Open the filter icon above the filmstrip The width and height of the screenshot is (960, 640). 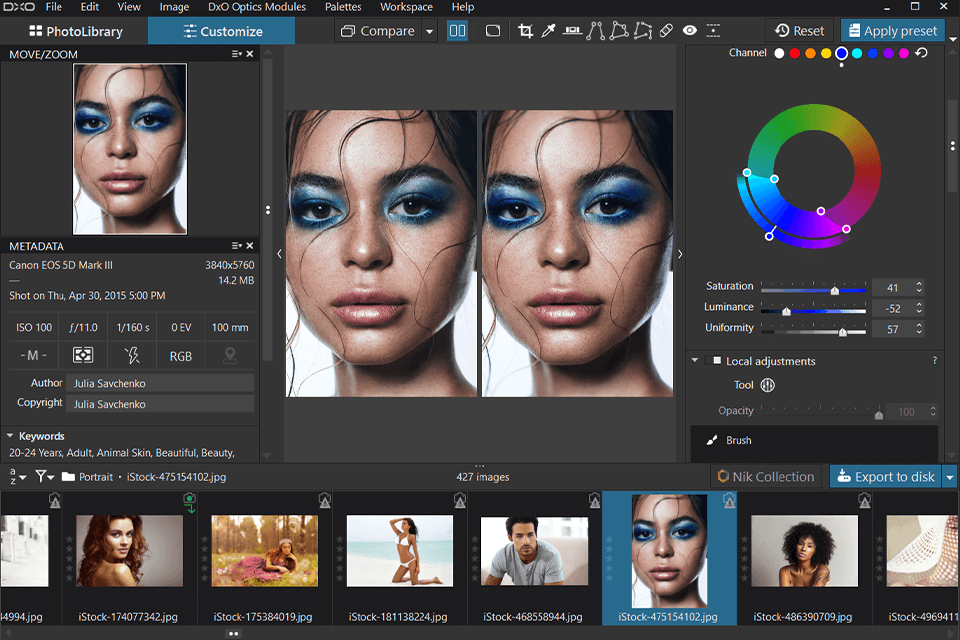[x=44, y=477]
